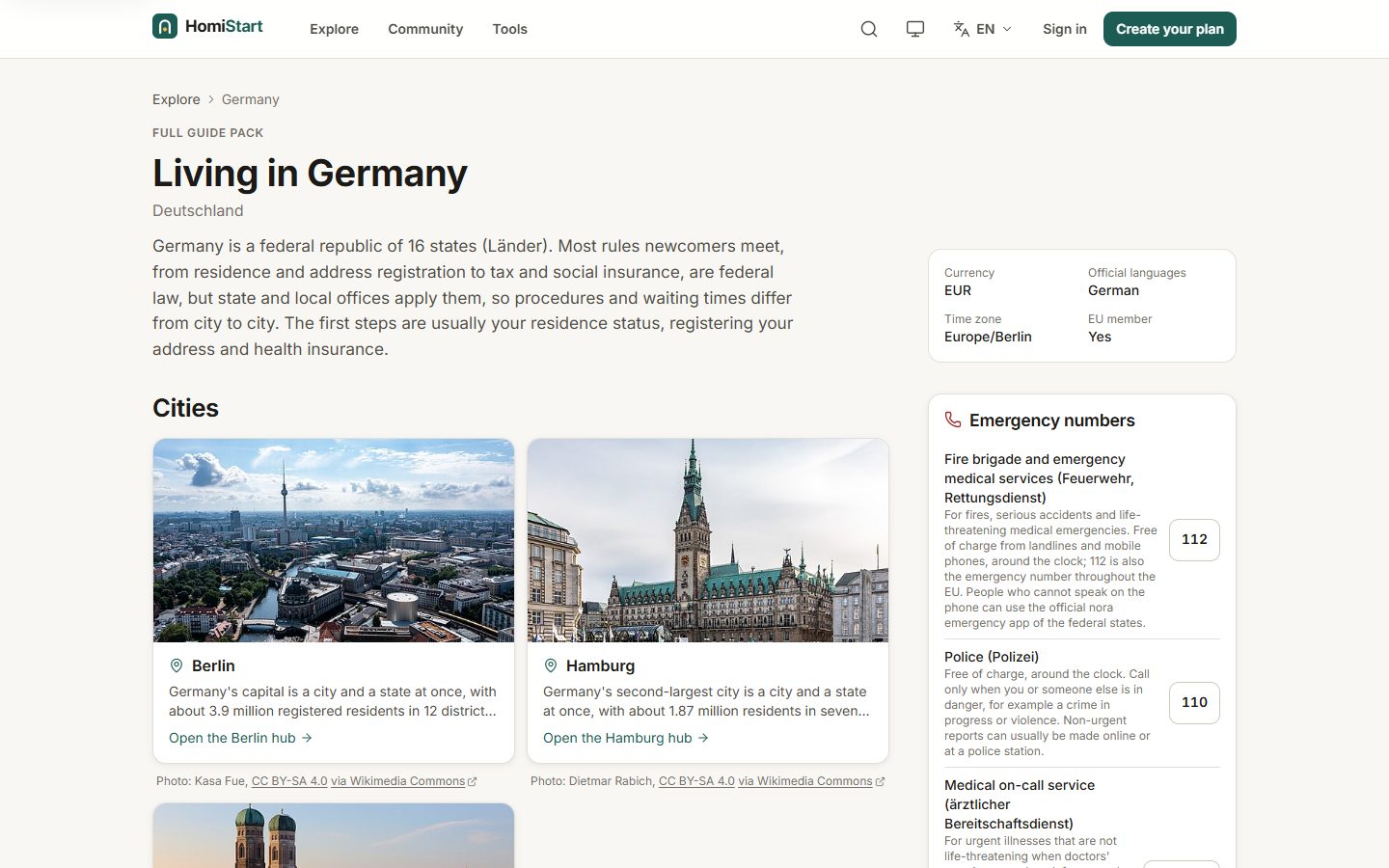
Task: Click external link icon after Dietmar Rabich credit
Action: pyautogui.click(x=880, y=782)
